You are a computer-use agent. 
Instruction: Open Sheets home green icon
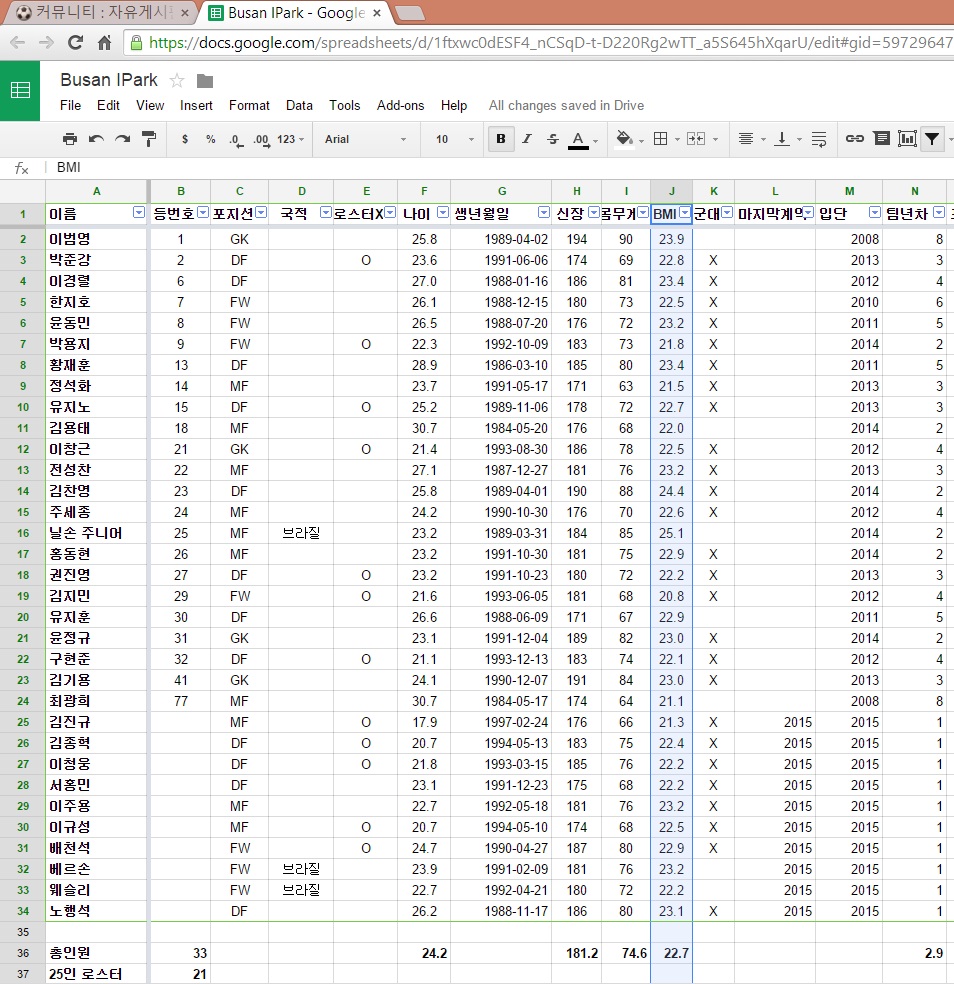coord(20,90)
